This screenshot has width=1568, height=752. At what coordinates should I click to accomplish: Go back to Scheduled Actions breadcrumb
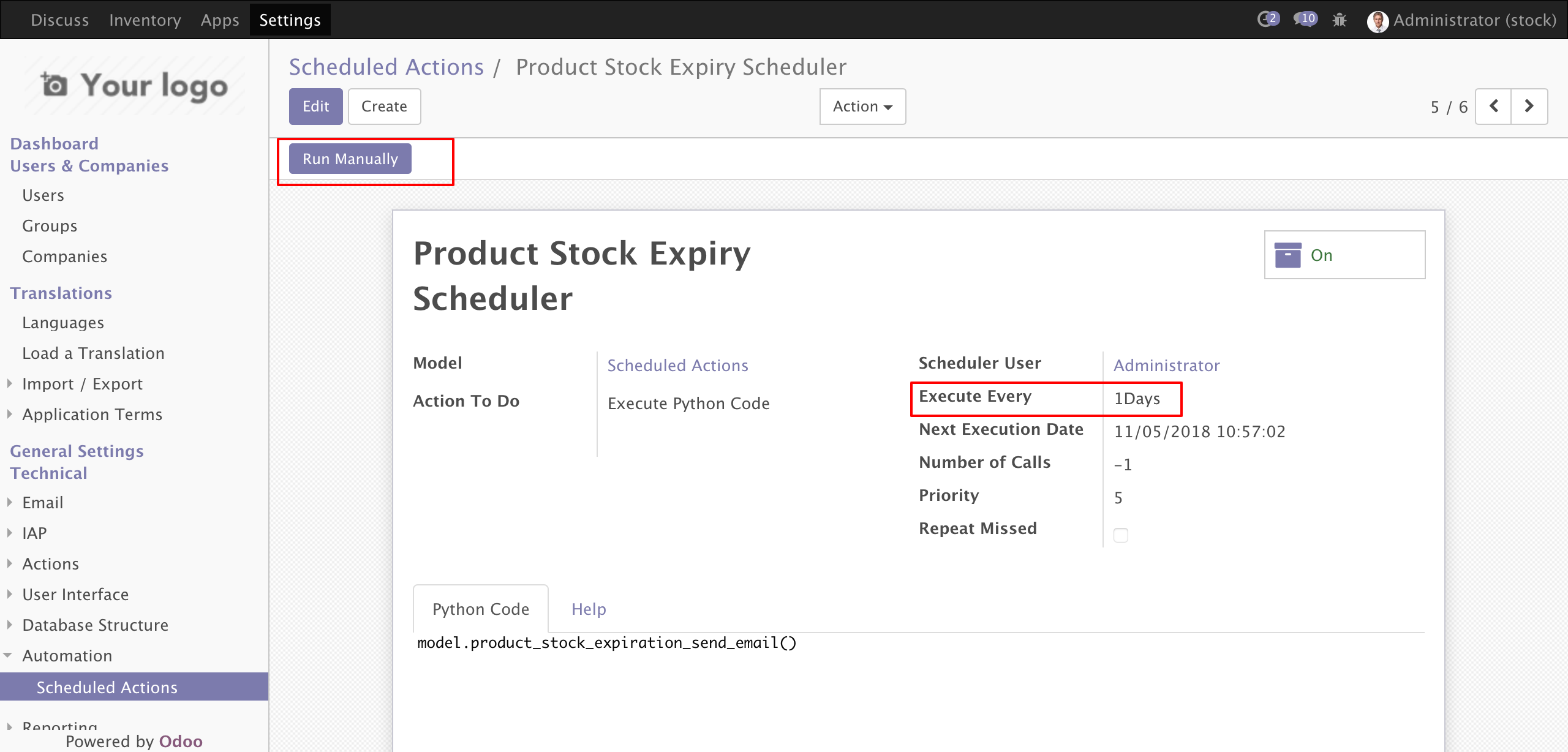386,67
